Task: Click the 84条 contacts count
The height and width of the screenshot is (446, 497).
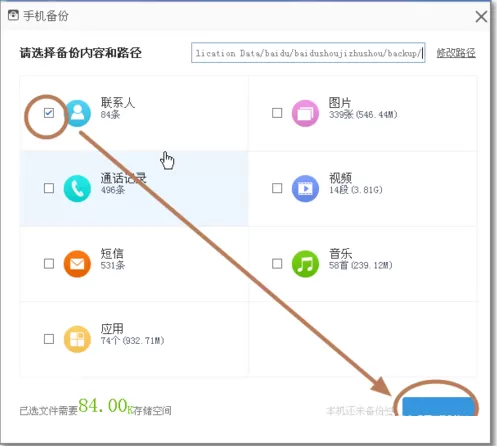Action: (110, 115)
